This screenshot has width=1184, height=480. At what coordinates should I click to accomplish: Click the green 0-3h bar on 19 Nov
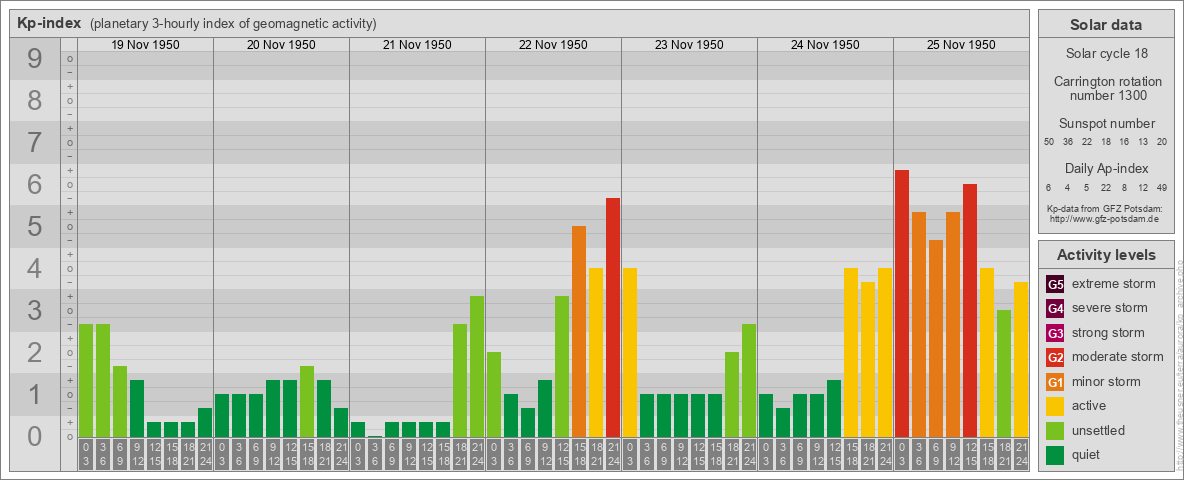(x=86, y=380)
